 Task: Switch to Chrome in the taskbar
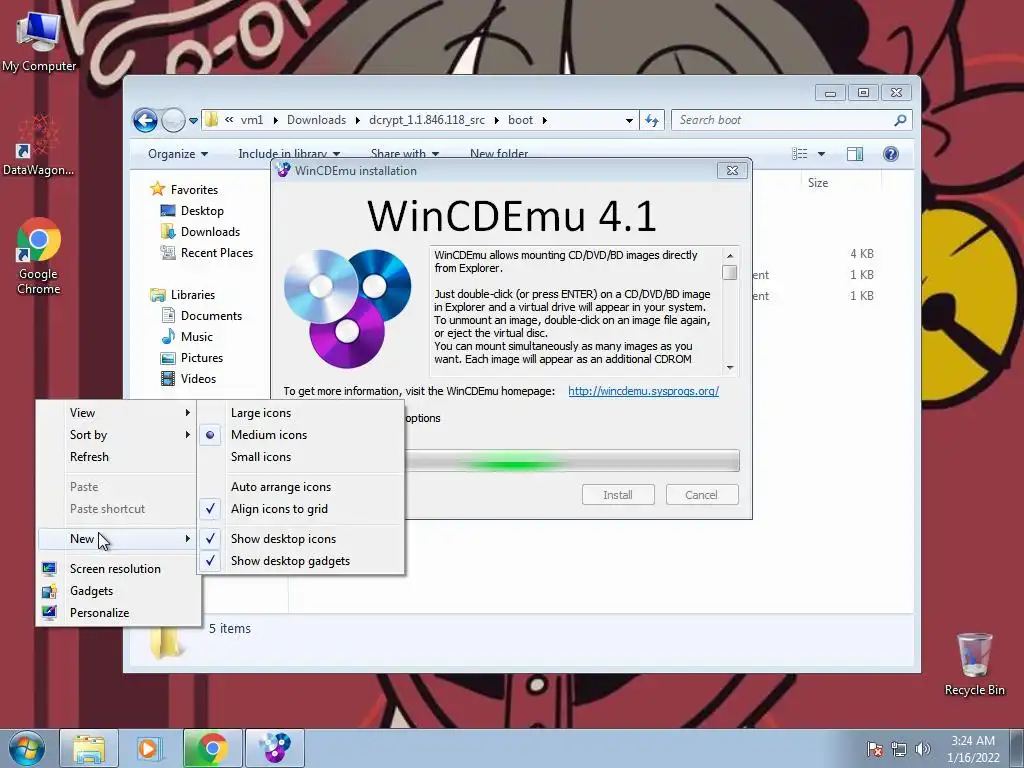tap(212, 748)
